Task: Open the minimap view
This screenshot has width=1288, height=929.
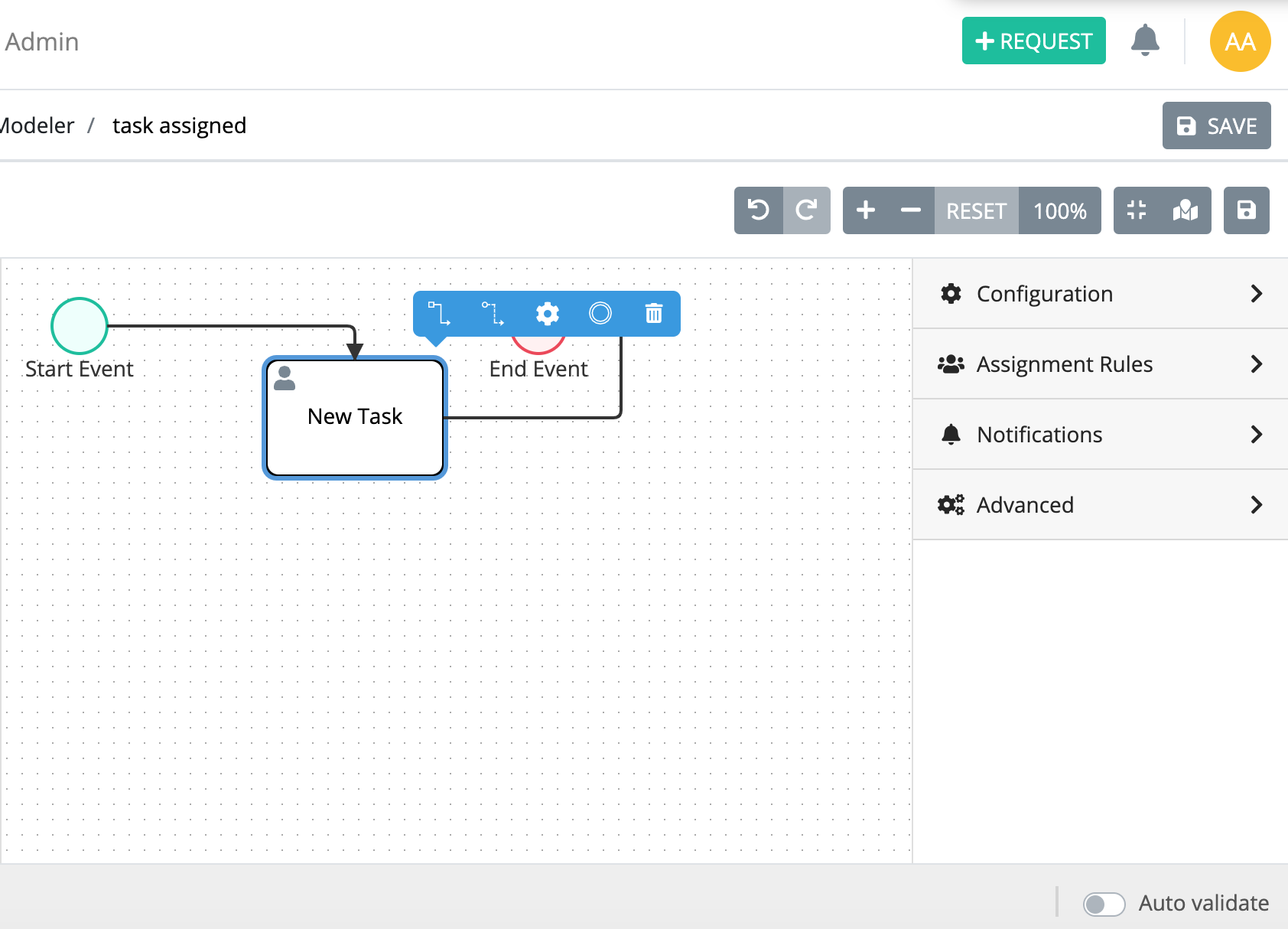Action: 1185,210
